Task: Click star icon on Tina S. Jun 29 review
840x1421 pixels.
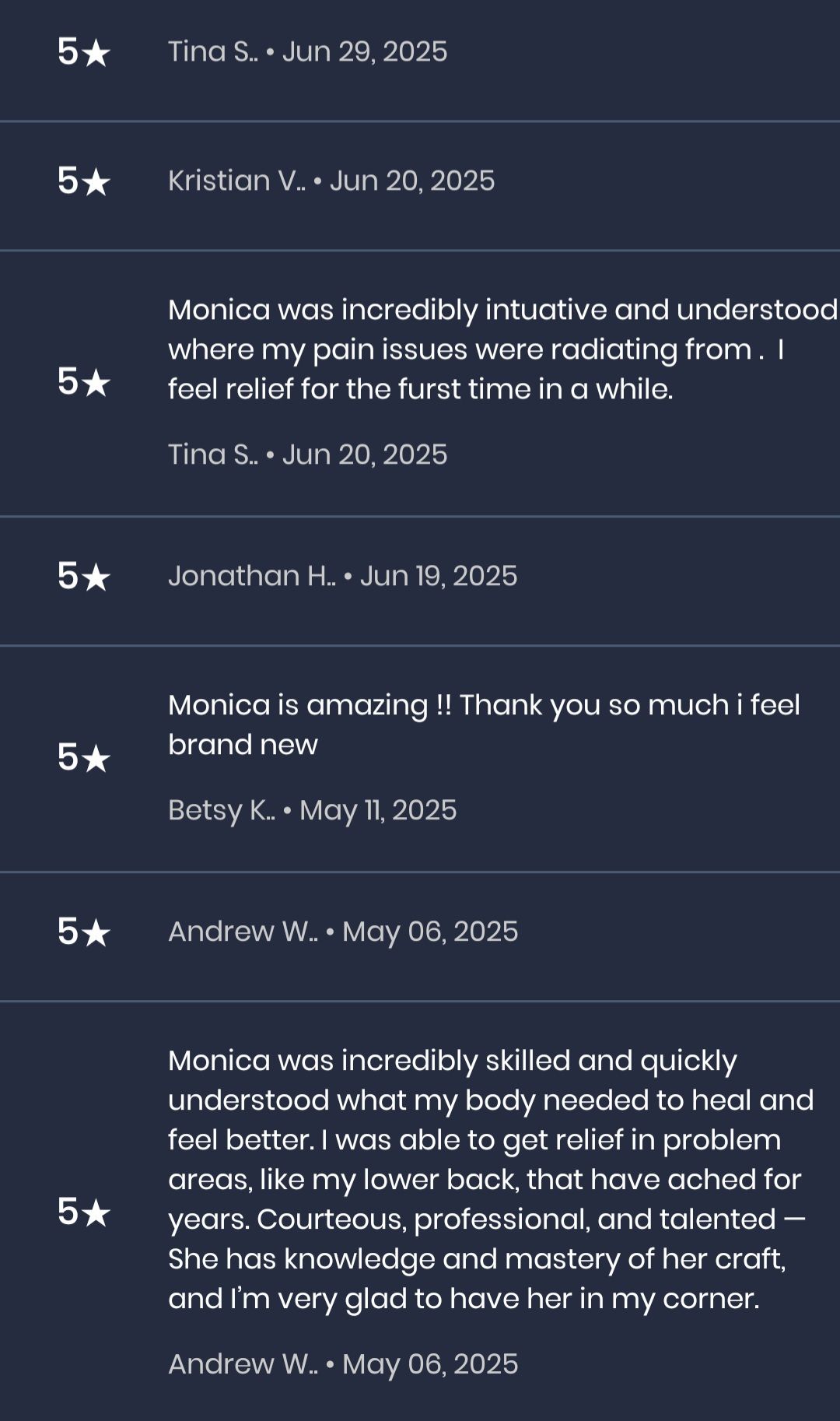Action: coord(96,54)
